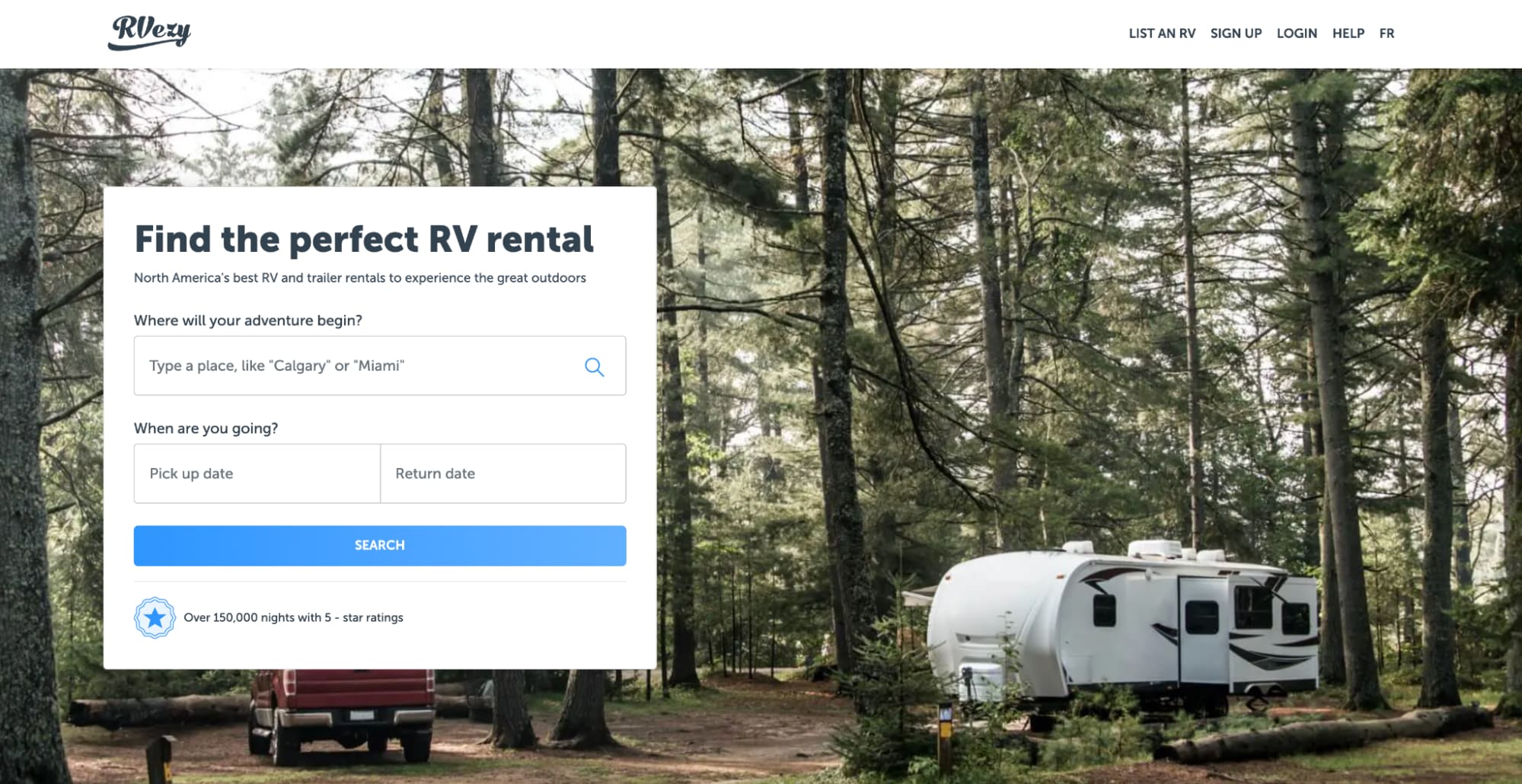Open the Pick up date picker
The height and width of the screenshot is (784, 1522).
coord(257,473)
